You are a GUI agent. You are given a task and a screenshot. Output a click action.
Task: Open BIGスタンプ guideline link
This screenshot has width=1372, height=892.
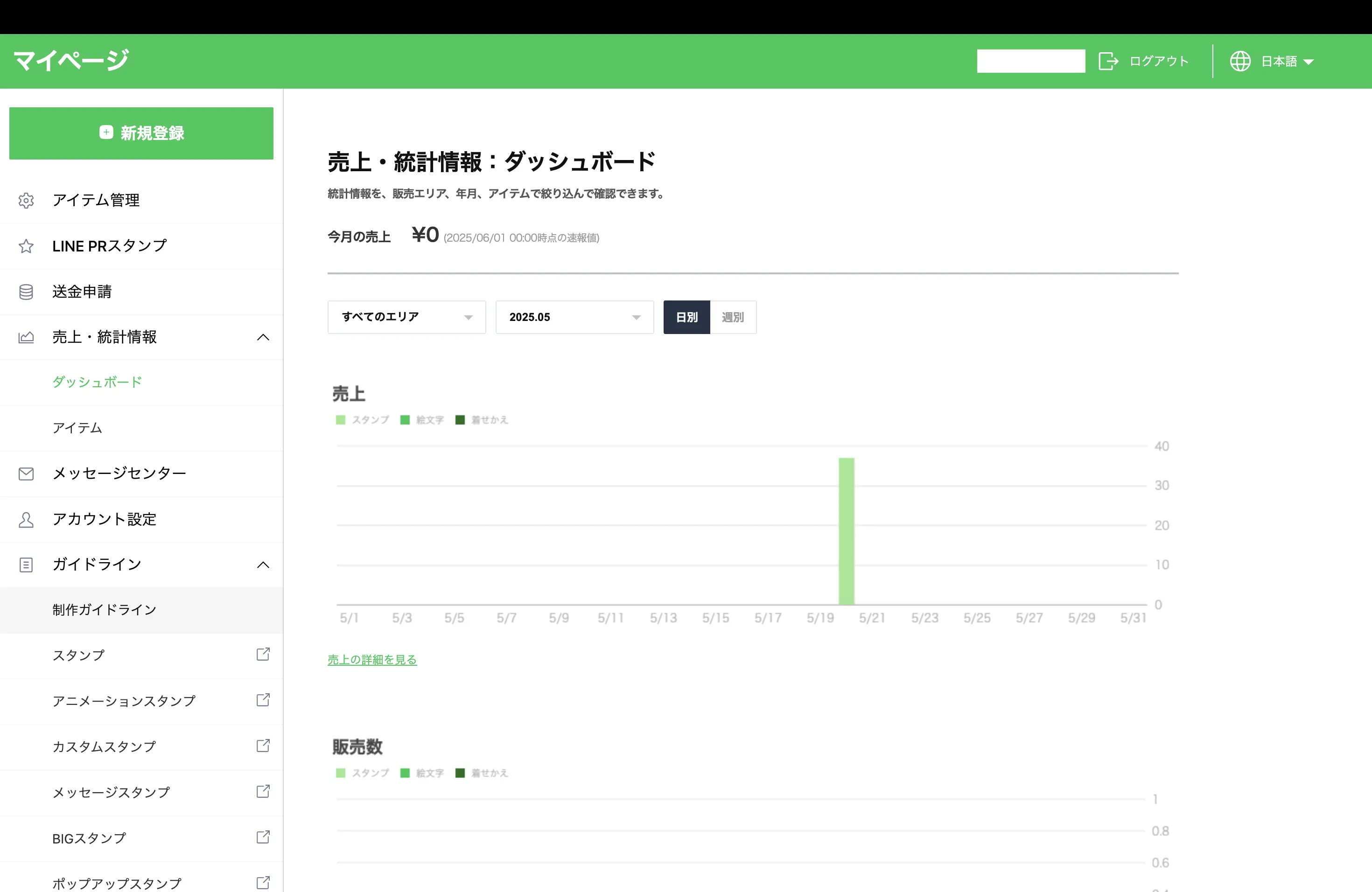tap(141, 838)
